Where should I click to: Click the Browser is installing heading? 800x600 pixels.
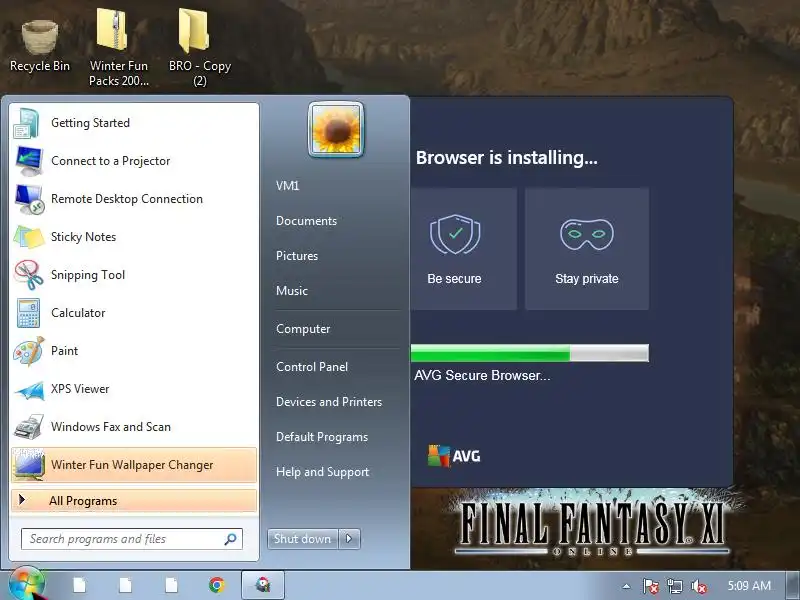pos(507,158)
